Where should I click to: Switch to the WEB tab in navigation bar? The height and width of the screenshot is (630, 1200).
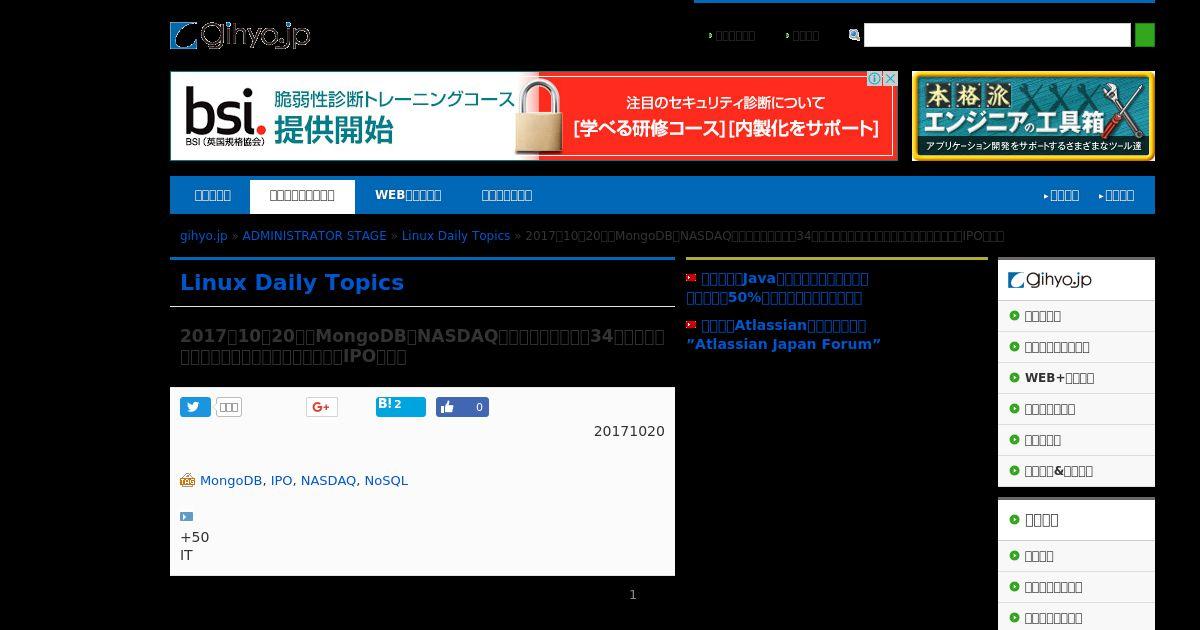[408, 195]
